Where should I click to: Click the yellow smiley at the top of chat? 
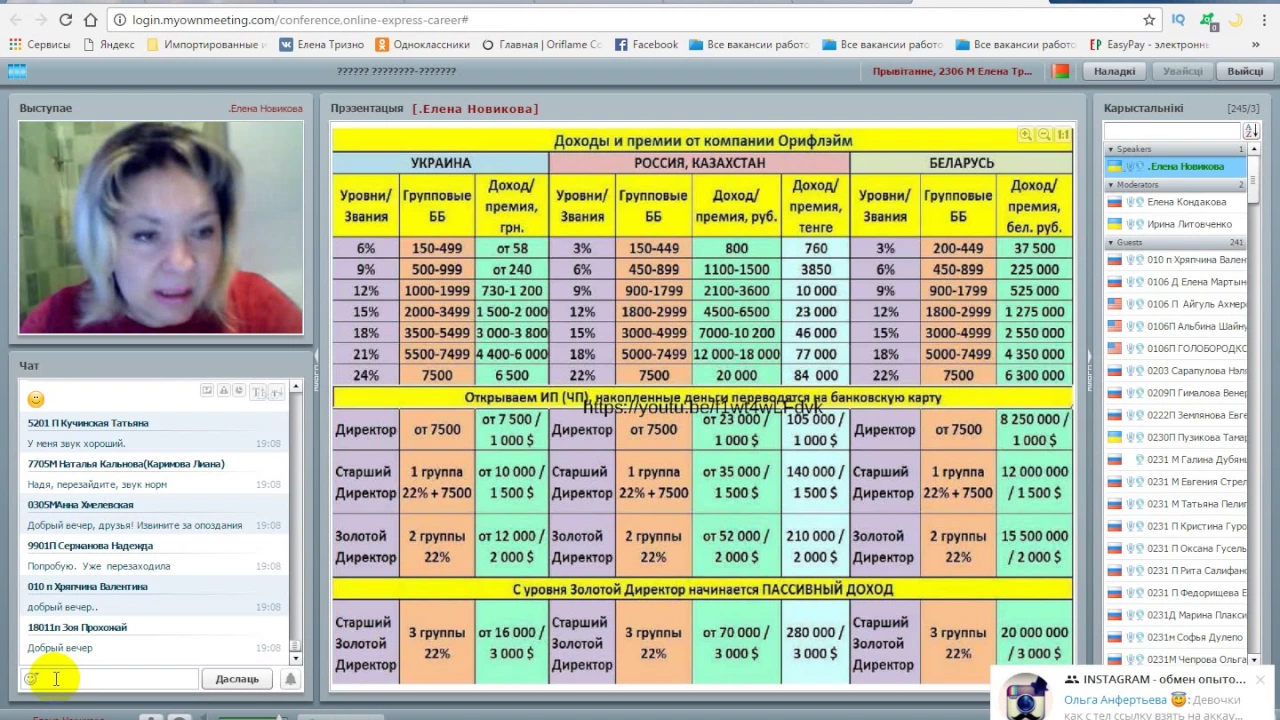[36, 399]
